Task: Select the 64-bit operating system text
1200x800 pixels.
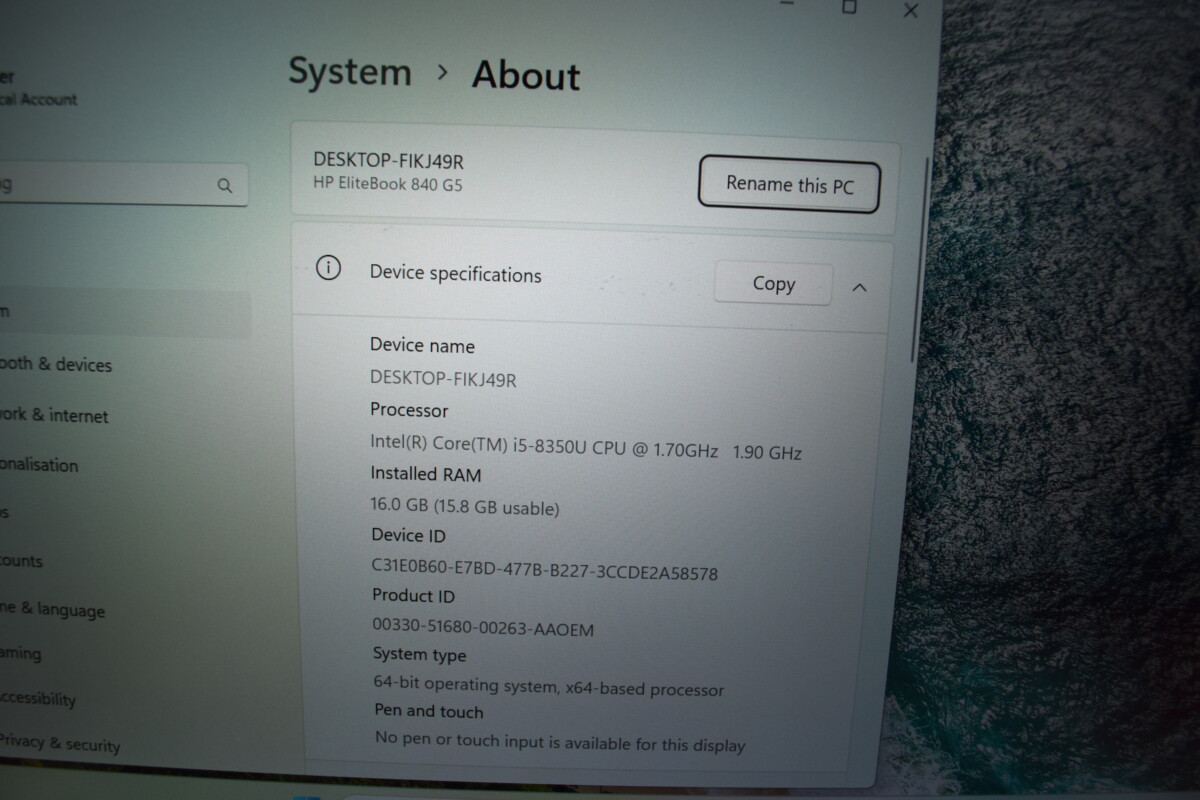Action: coord(549,687)
